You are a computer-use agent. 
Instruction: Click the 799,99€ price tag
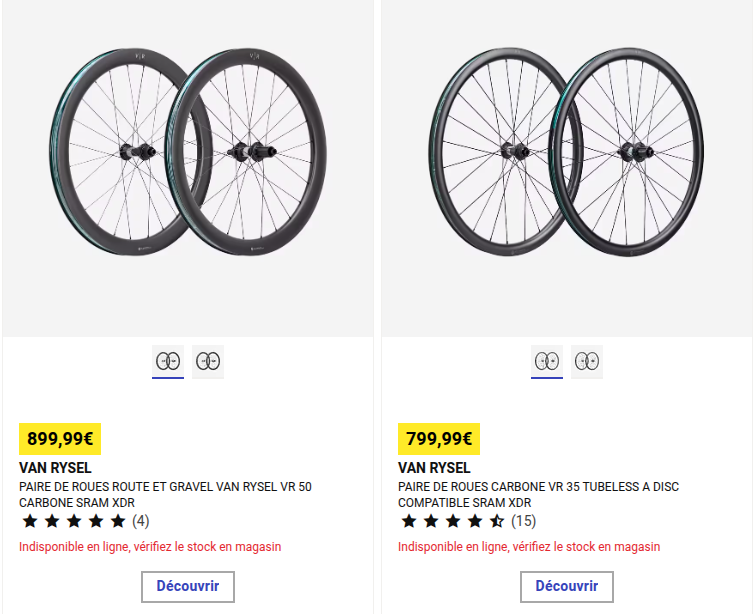coord(439,438)
